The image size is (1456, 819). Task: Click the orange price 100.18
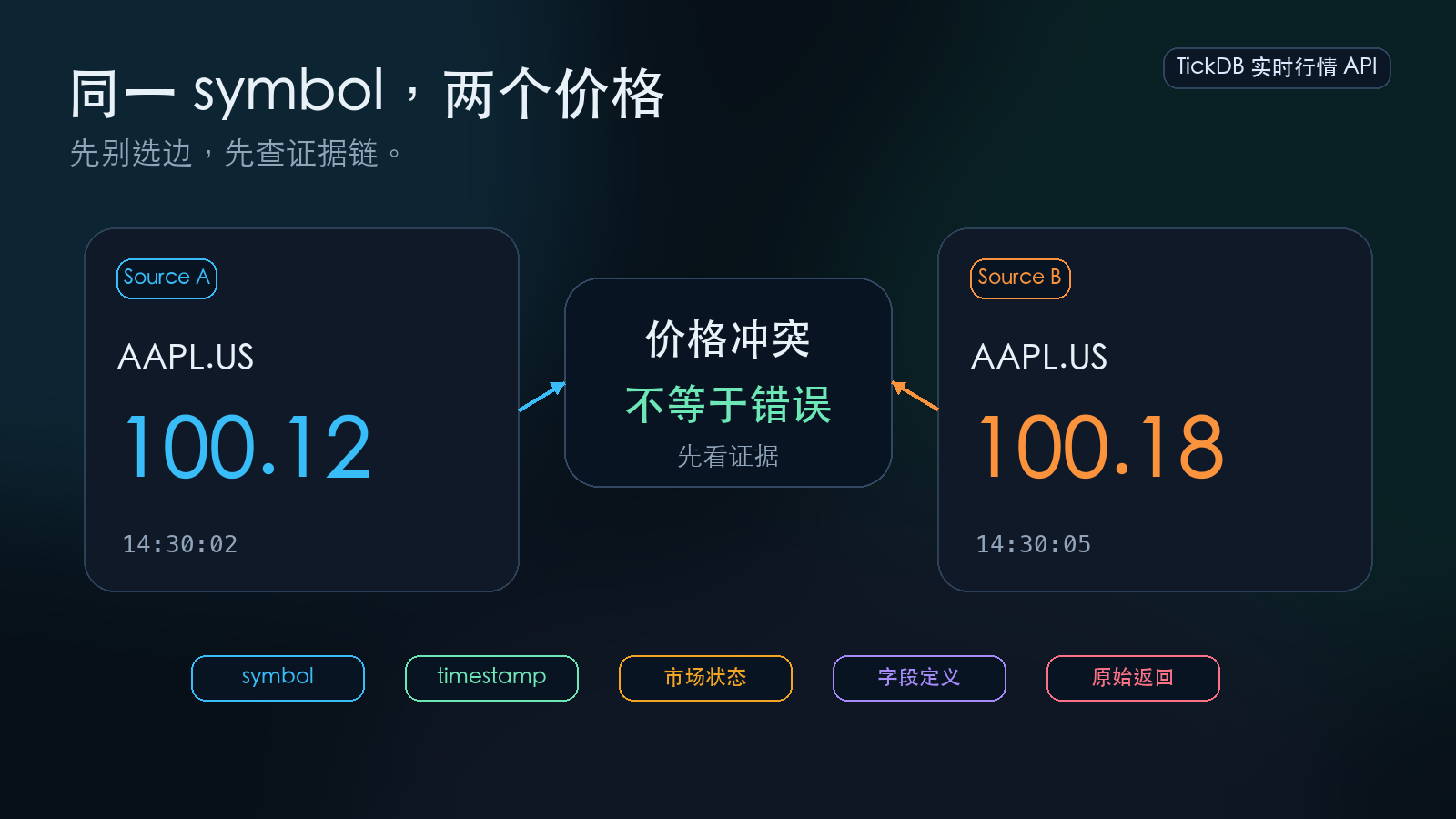[1101, 447]
